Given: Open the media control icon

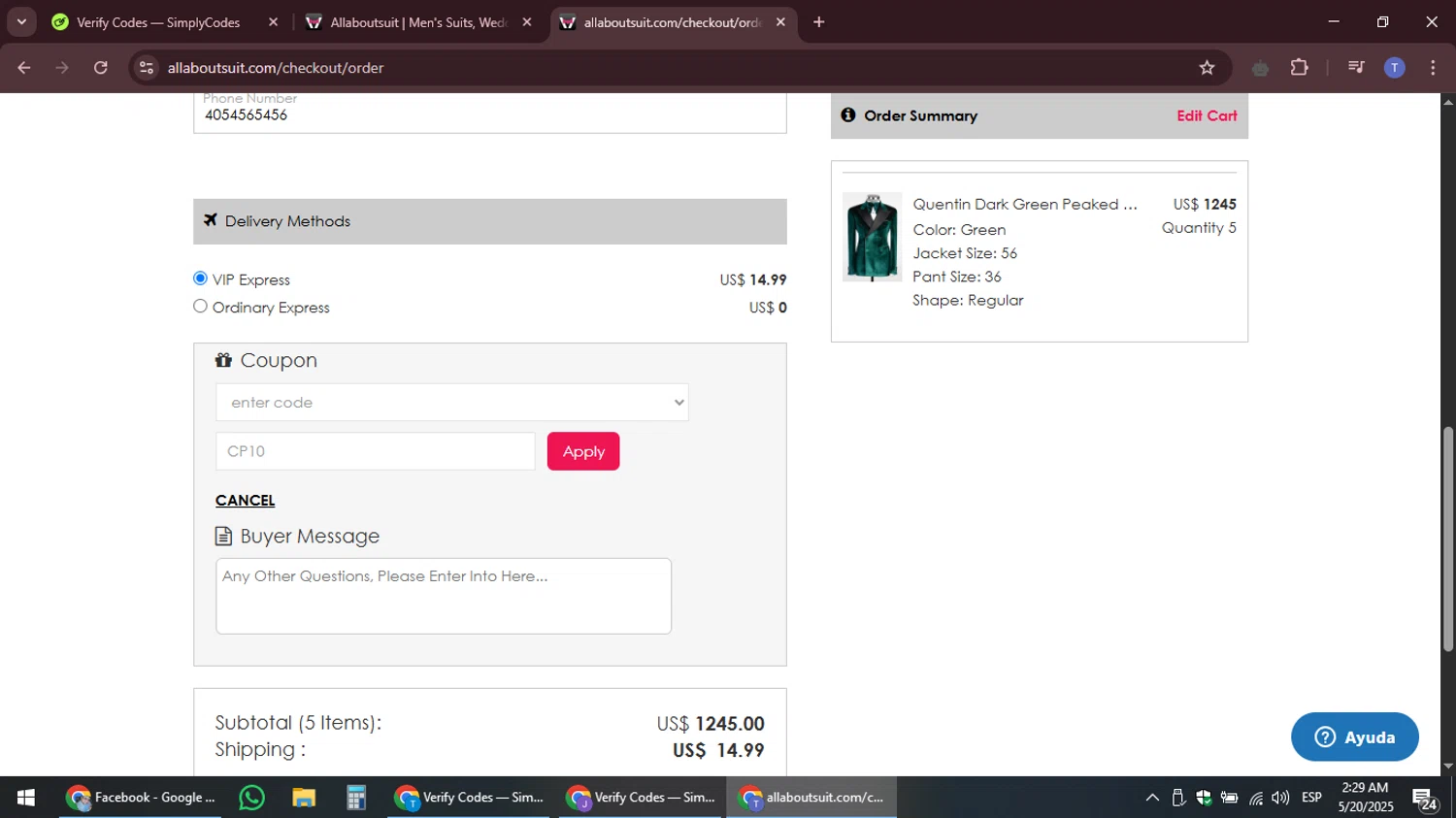Looking at the screenshot, I should pyautogui.click(x=1356, y=68).
